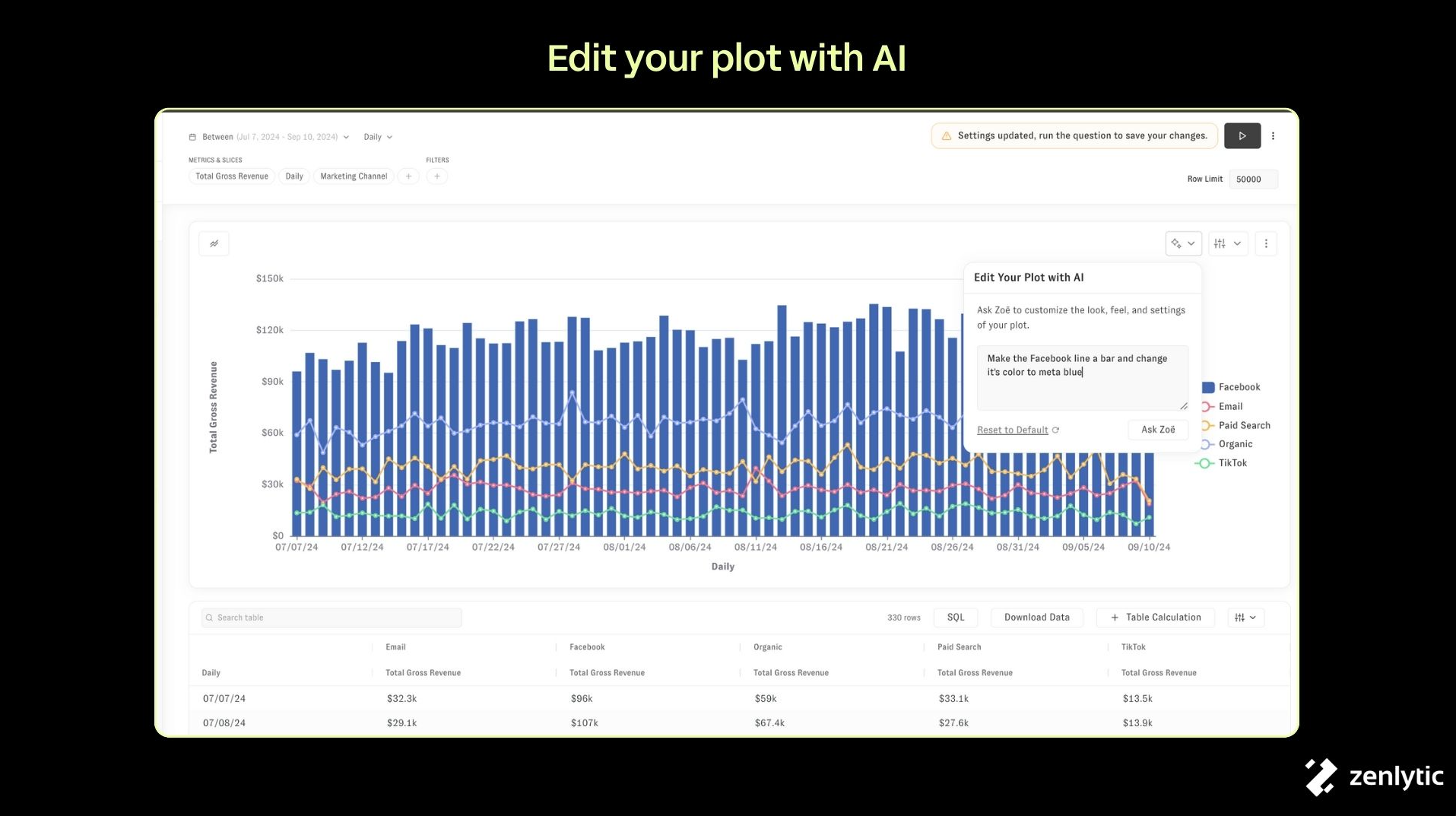Toggle the Paid Search legend color marker
Screen dimensions: 1456x816
pyautogui.click(x=1207, y=426)
